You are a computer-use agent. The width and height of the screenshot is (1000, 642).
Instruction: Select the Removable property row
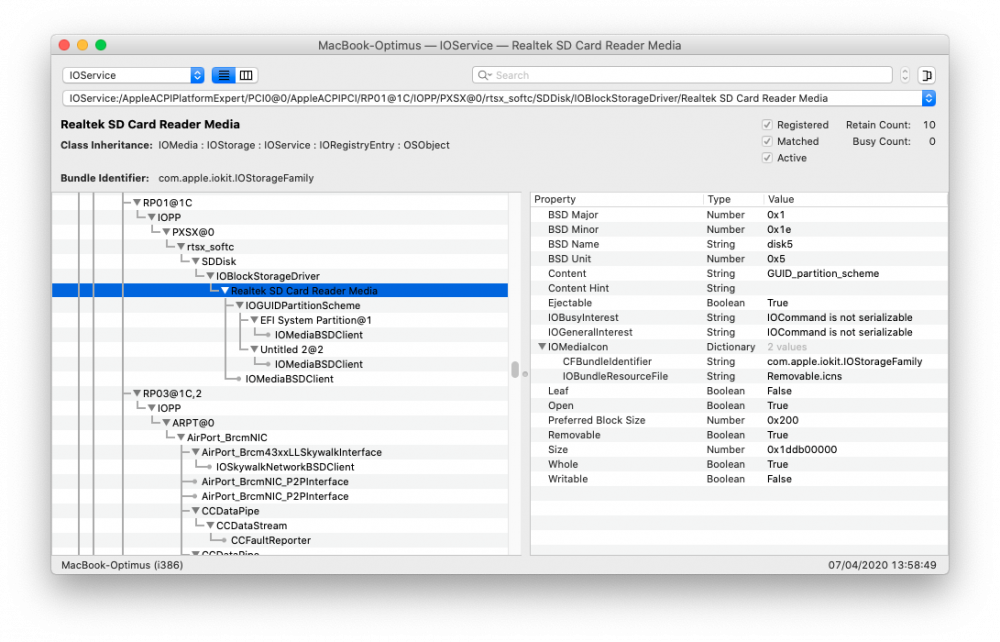pos(739,435)
